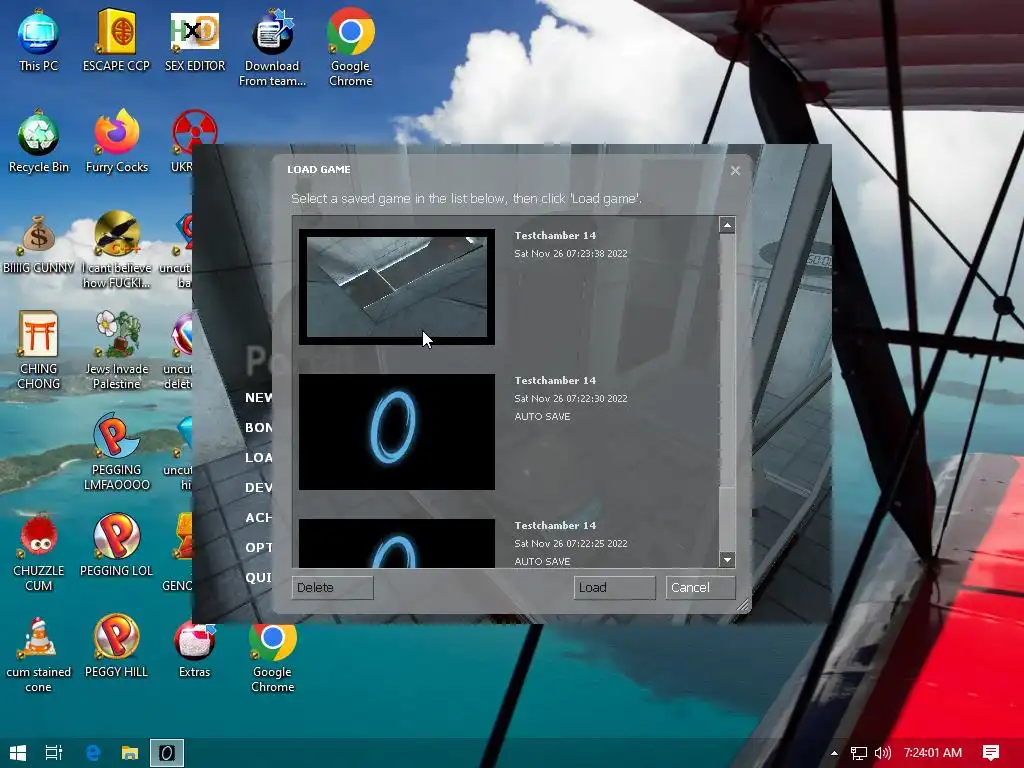The height and width of the screenshot is (768, 1024).
Task: Choose OPT(ions) in Portal main menu
Action: tap(259, 548)
